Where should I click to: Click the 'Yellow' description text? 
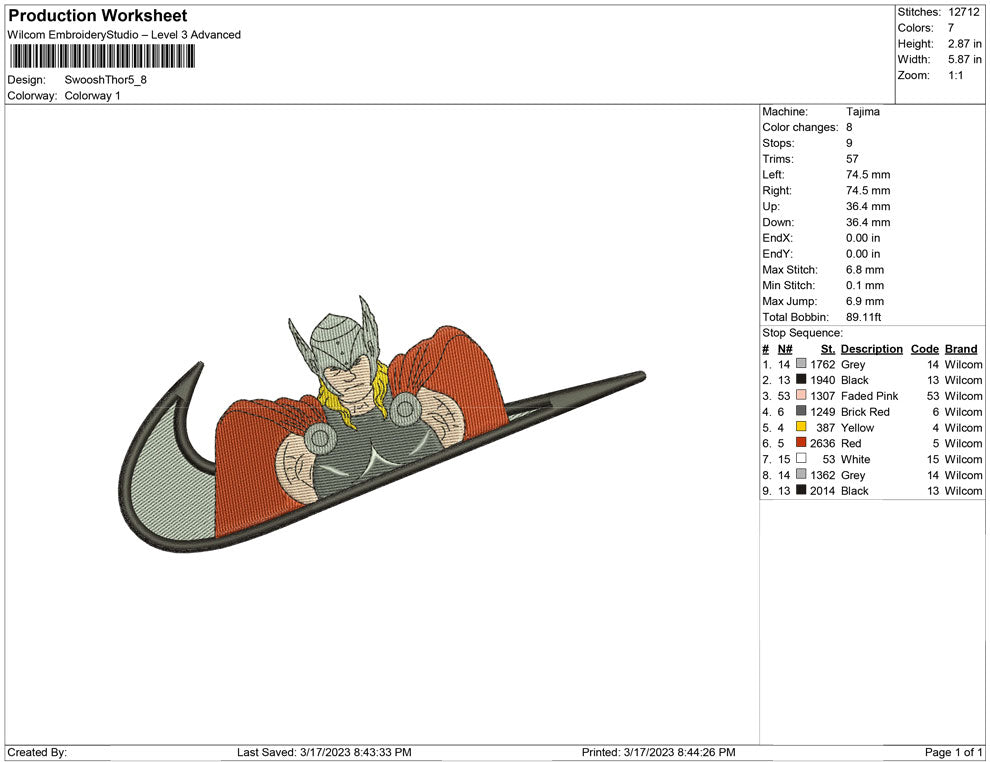(857, 427)
